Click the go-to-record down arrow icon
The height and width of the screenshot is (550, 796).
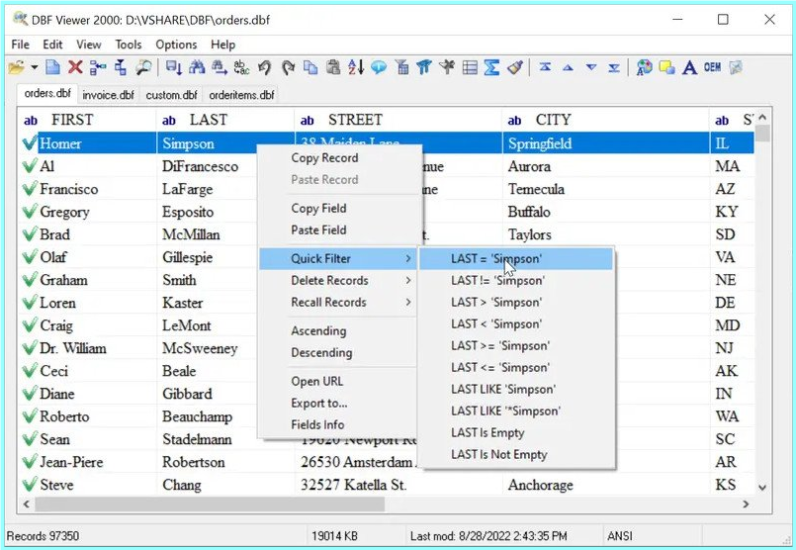(174, 67)
